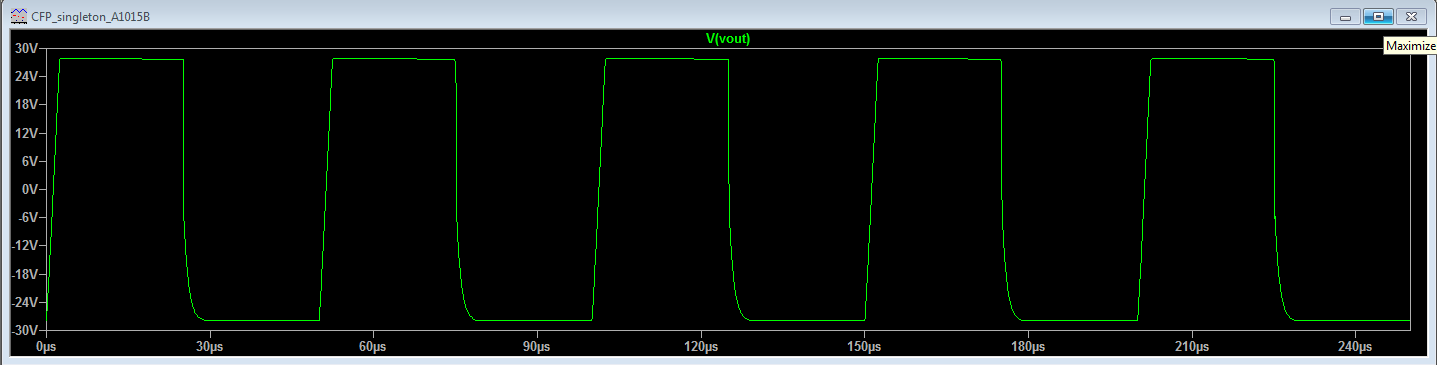Click the 180µs time axis label
Screen dimensions: 1437x365
pos(1028,346)
